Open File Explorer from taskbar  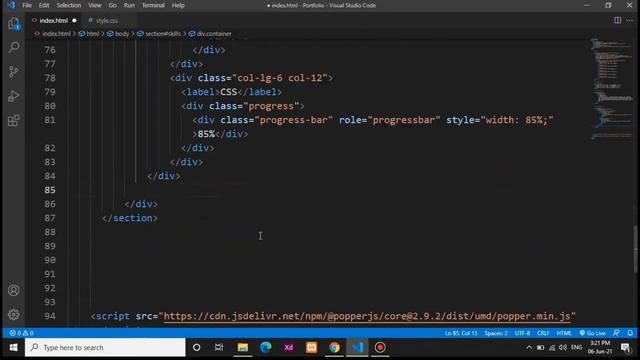coord(242,347)
